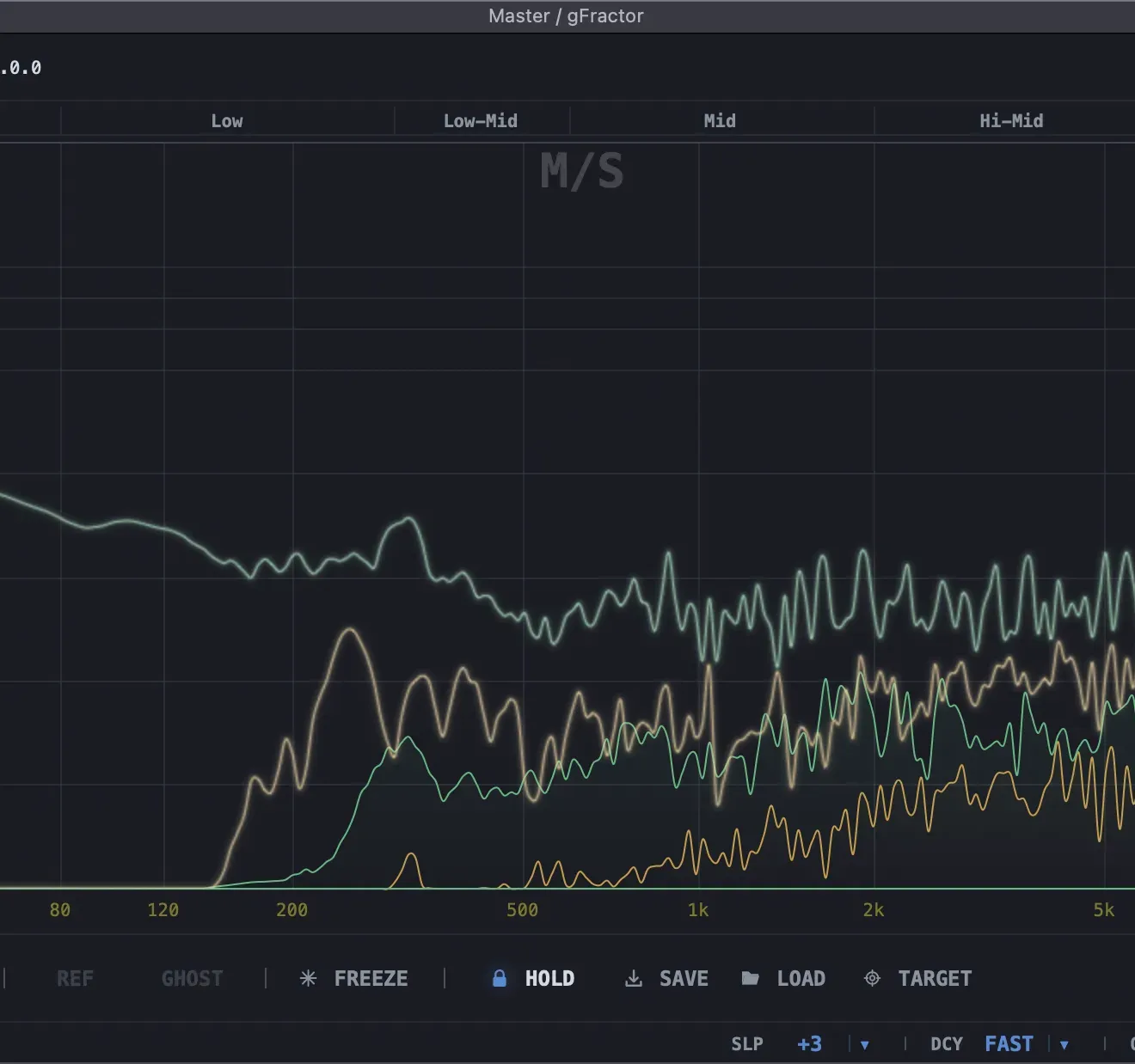Click the snowflake Freeze icon
Viewport: 1135px width, 1064px height.
(308, 978)
